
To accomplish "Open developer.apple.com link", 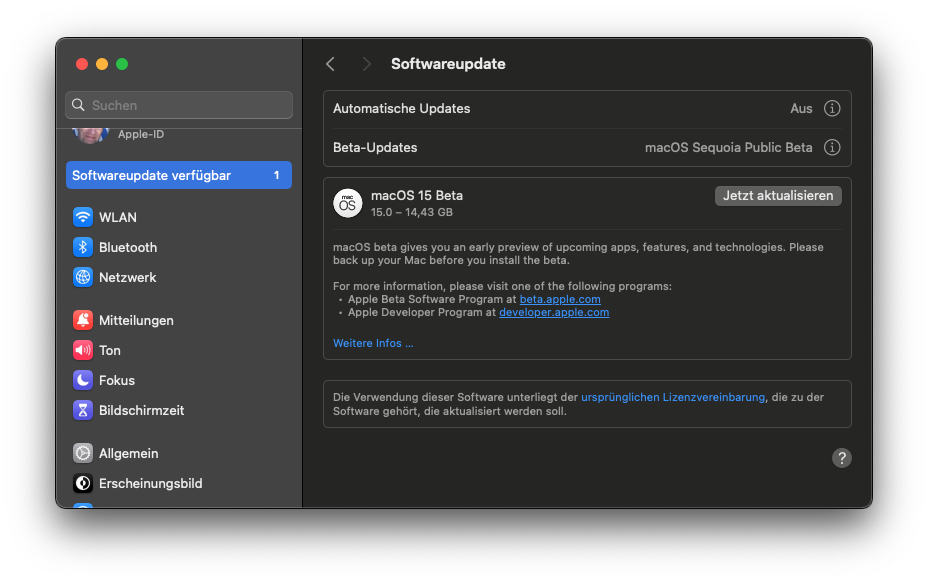I will coord(554,312).
